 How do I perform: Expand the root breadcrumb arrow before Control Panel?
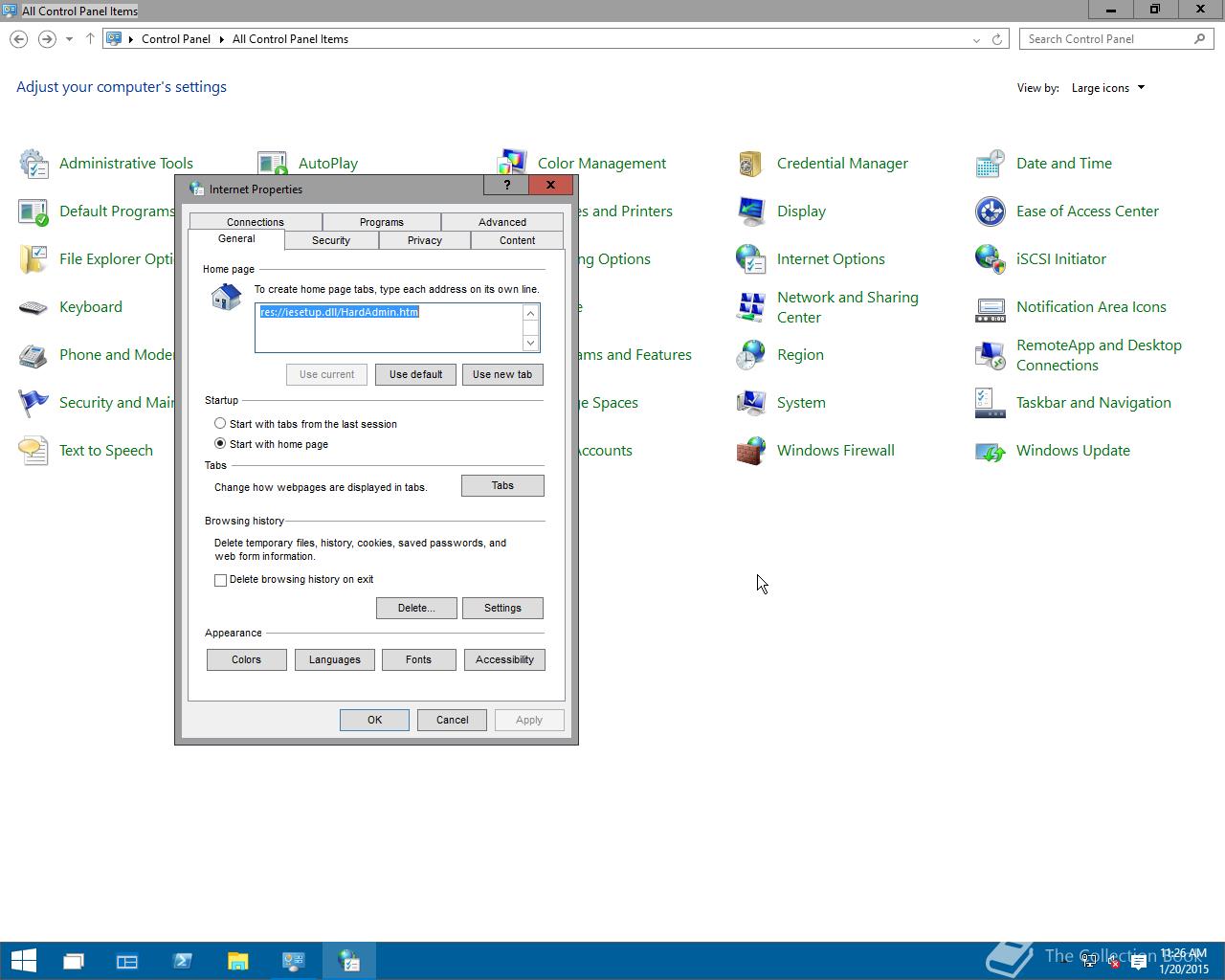(x=131, y=39)
